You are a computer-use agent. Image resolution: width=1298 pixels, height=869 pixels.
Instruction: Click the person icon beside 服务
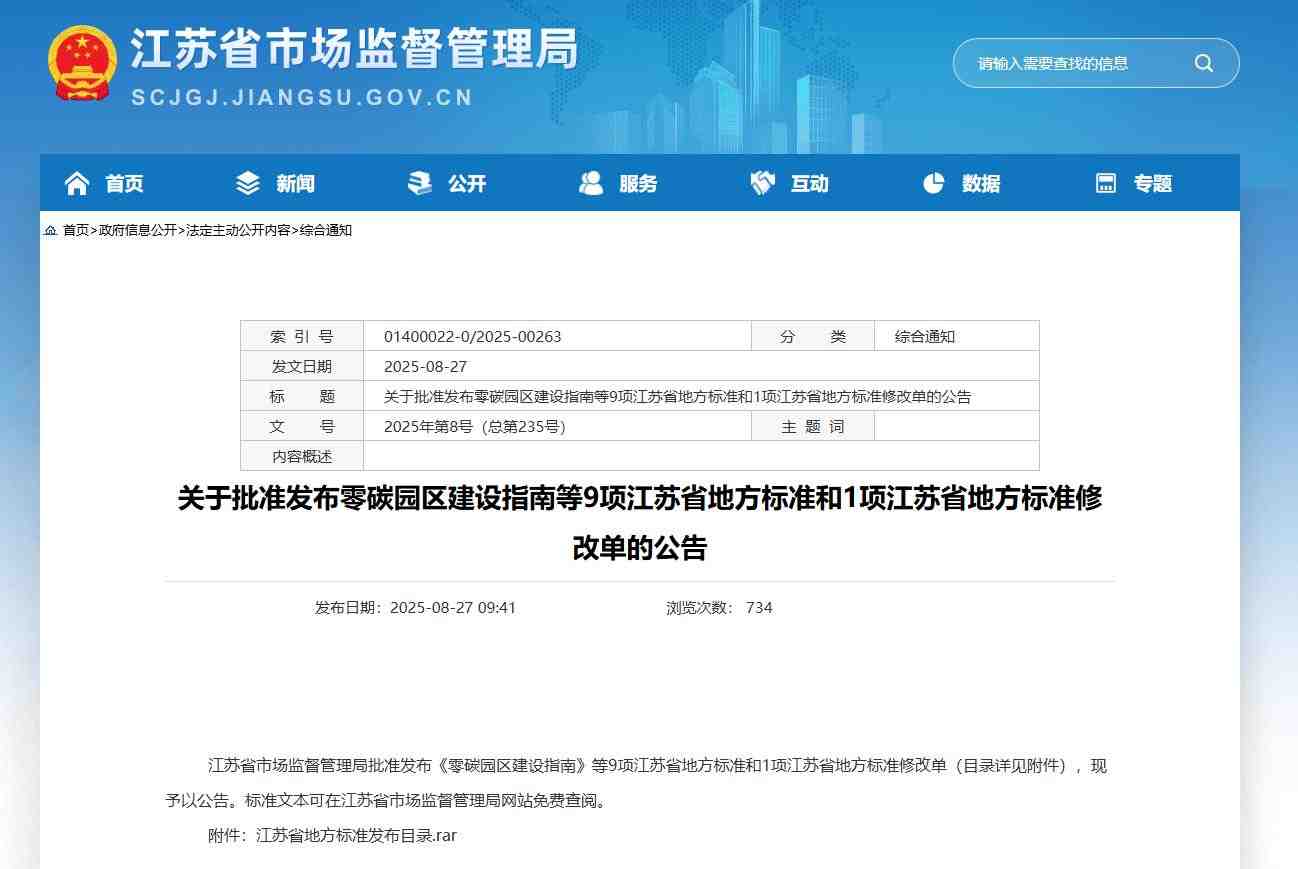click(591, 183)
